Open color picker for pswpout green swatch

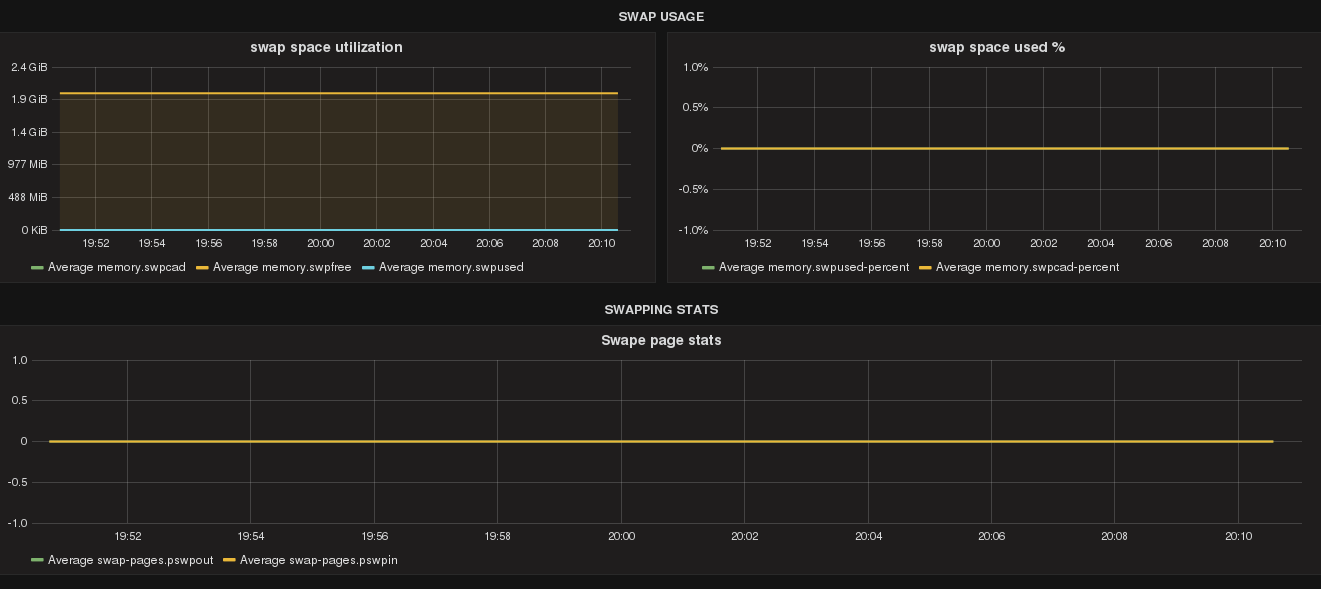point(38,561)
